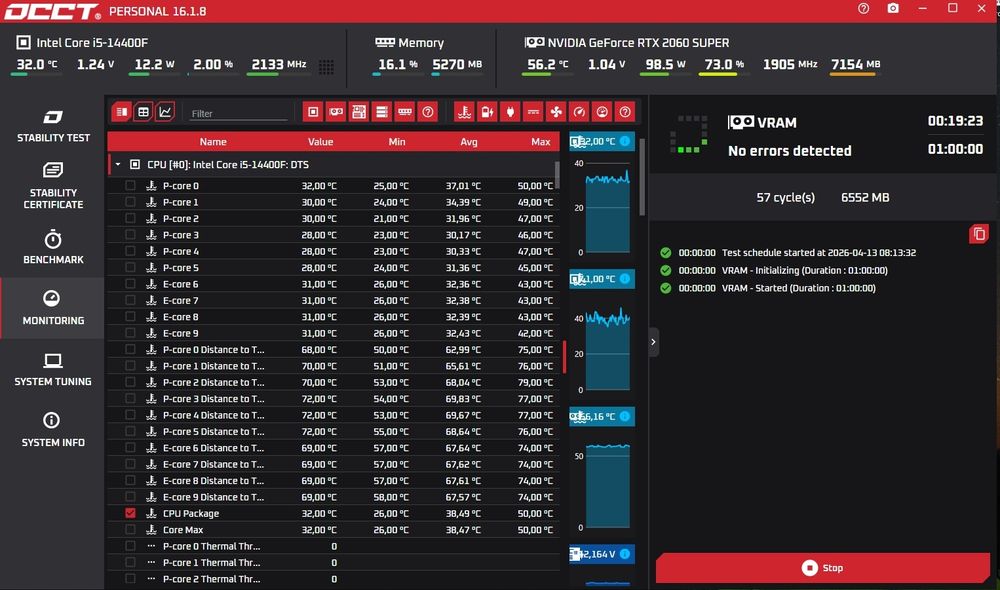Expand the side panel chevron arrow
This screenshot has width=1000, height=590.
[653, 342]
